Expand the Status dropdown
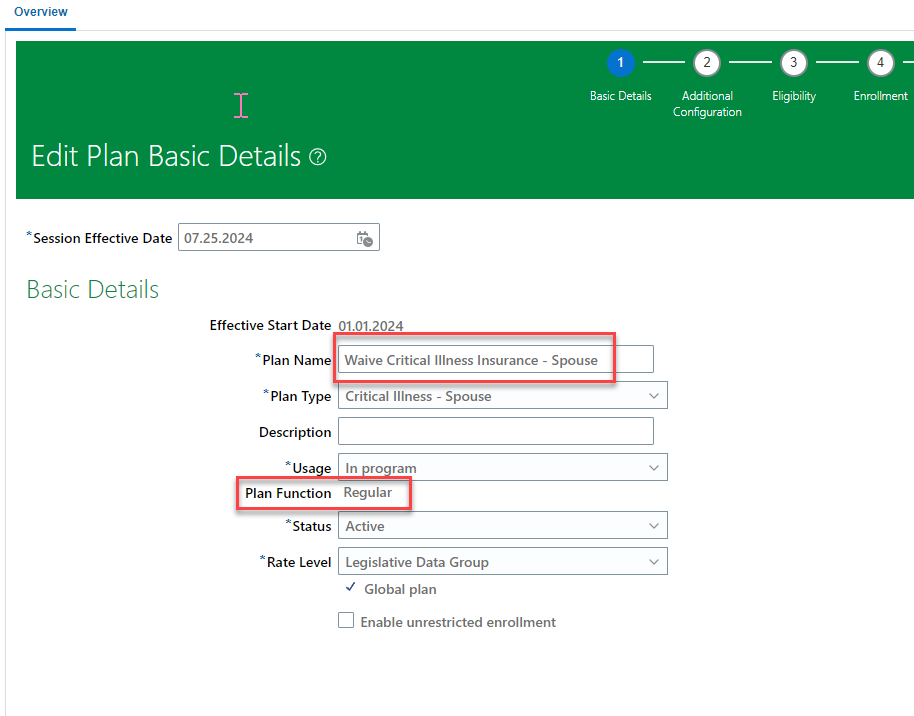The width and height of the screenshot is (914, 716). click(656, 525)
